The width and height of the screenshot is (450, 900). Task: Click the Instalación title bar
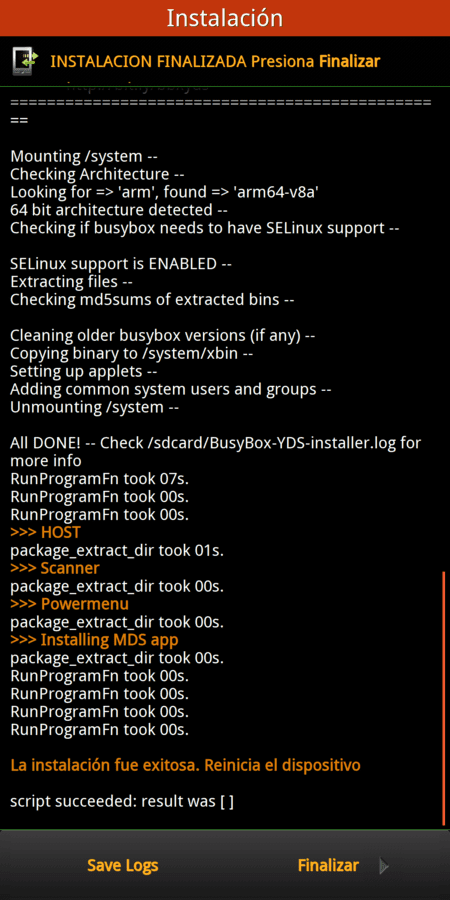225,18
